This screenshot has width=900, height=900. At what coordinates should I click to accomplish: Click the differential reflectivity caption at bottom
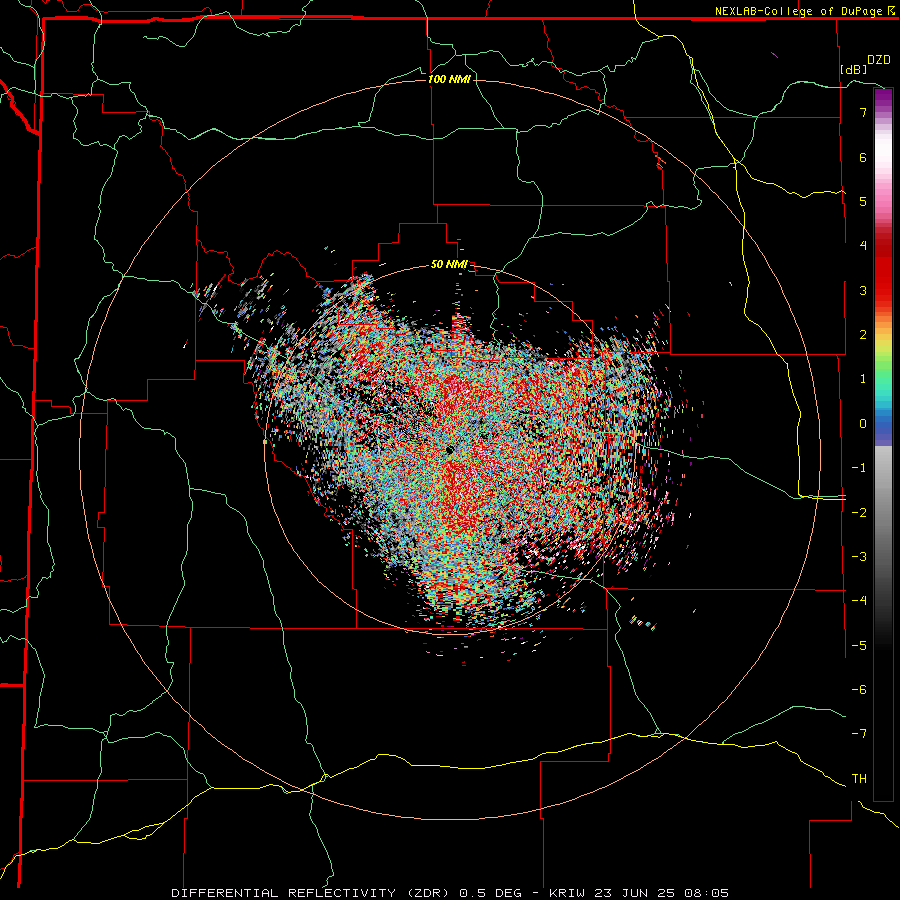tap(450, 893)
